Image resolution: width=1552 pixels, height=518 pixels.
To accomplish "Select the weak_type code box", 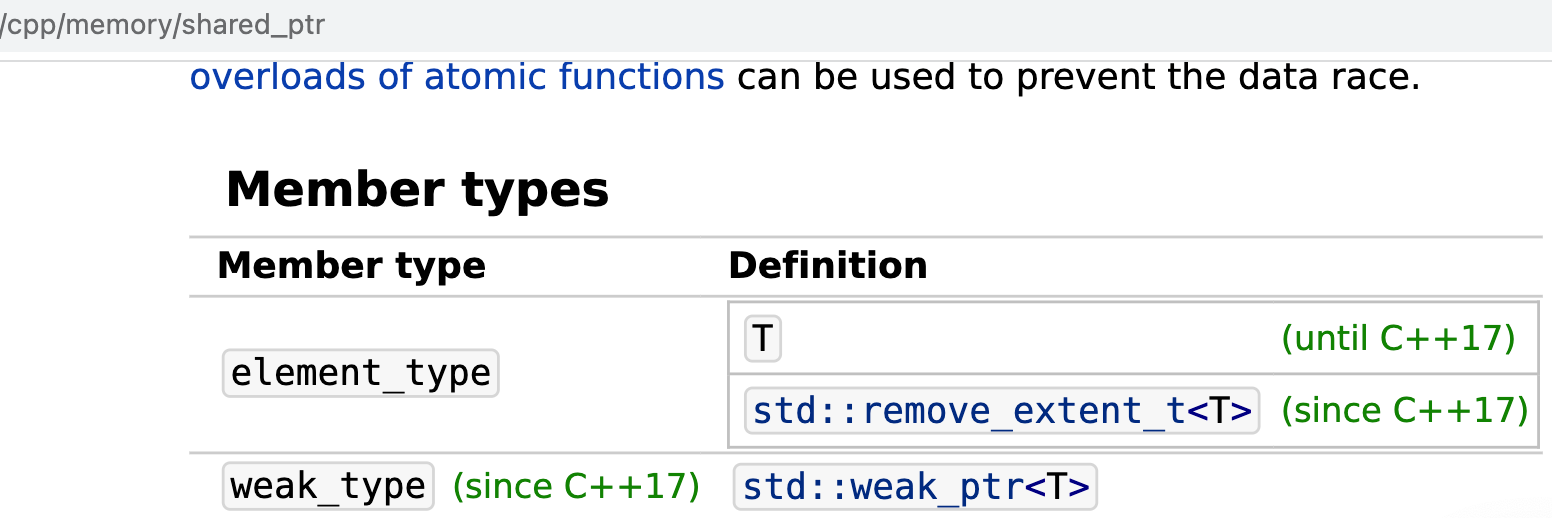I will pos(328,486).
